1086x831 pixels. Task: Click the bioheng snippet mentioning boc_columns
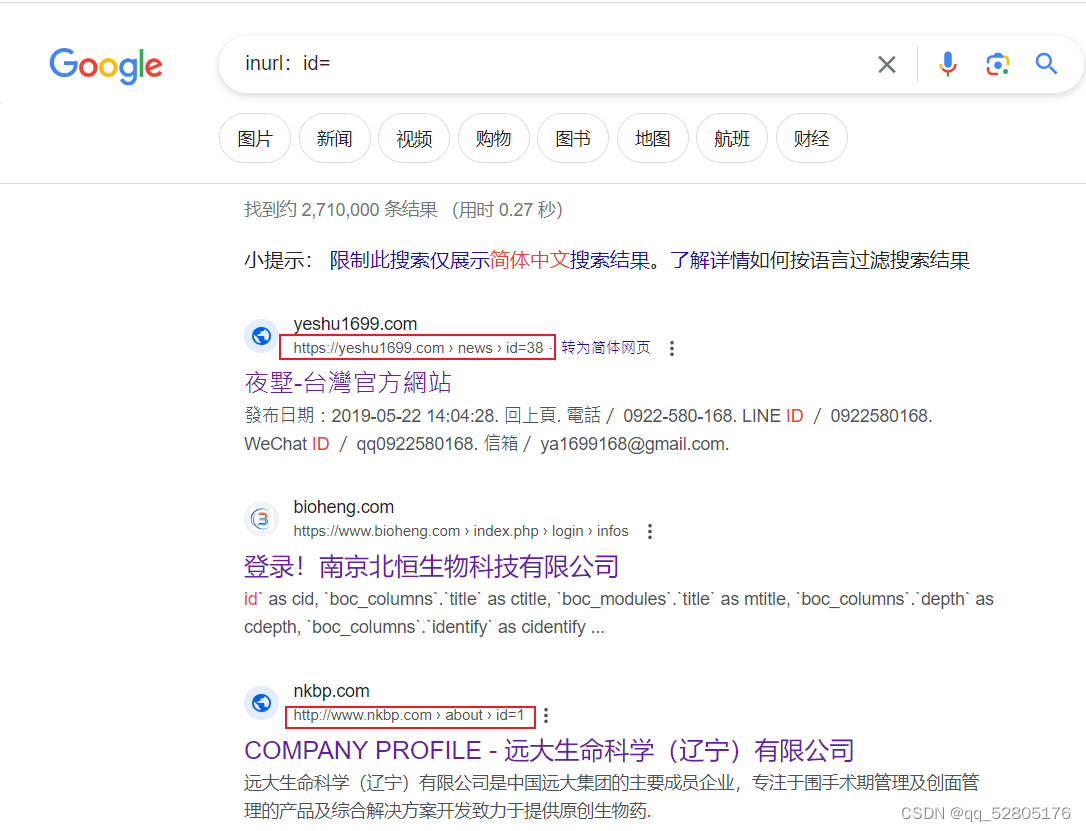(618, 613)
